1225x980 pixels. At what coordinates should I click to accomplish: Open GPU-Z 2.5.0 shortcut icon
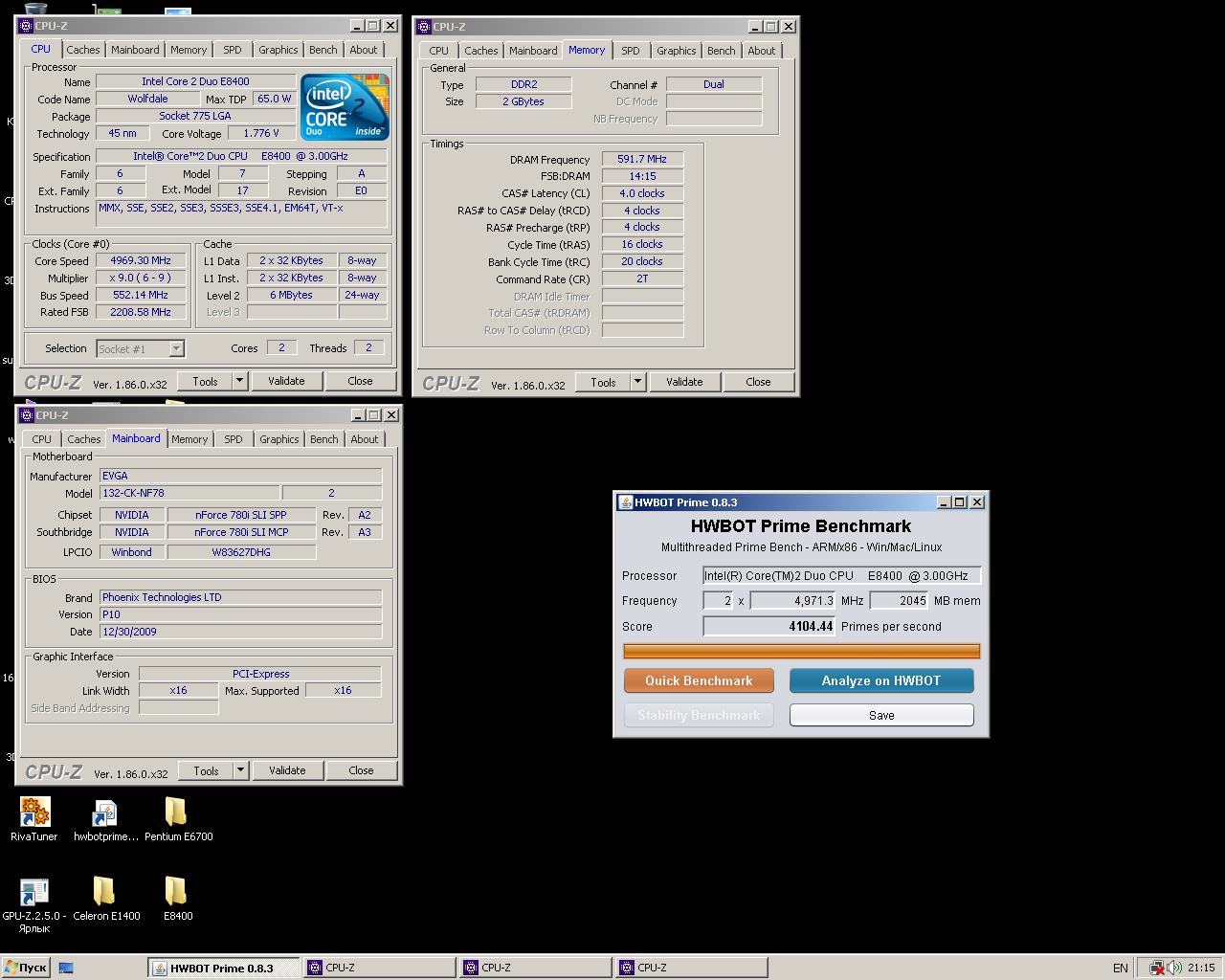pos(34,892)
